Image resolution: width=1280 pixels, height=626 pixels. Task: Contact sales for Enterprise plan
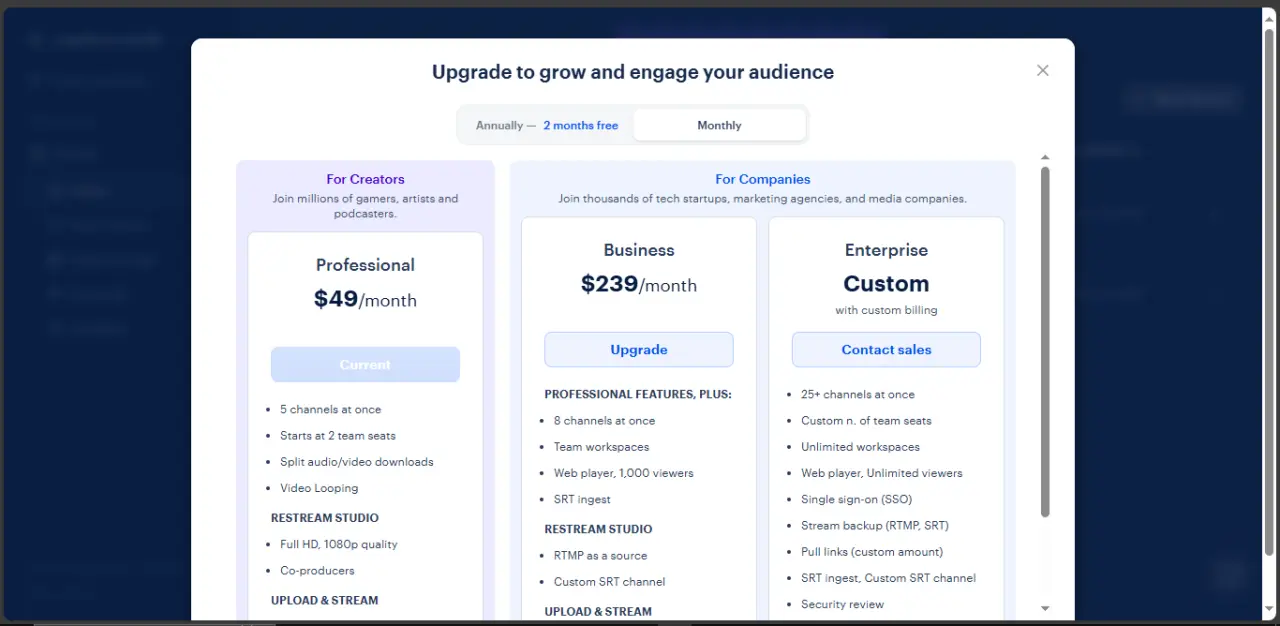(x=886, y=350)
